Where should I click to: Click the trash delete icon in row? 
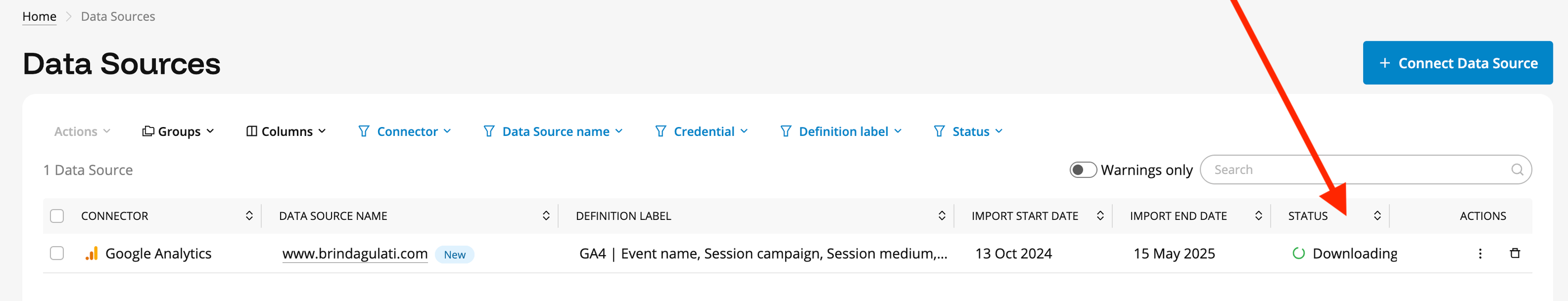point(1515,253)
